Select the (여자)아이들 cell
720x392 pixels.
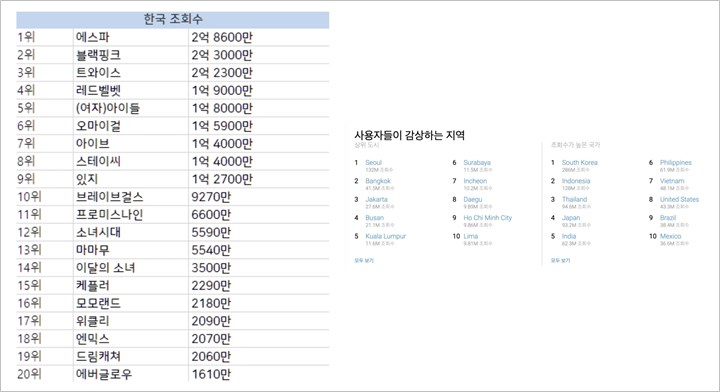[x=131, y=108]
